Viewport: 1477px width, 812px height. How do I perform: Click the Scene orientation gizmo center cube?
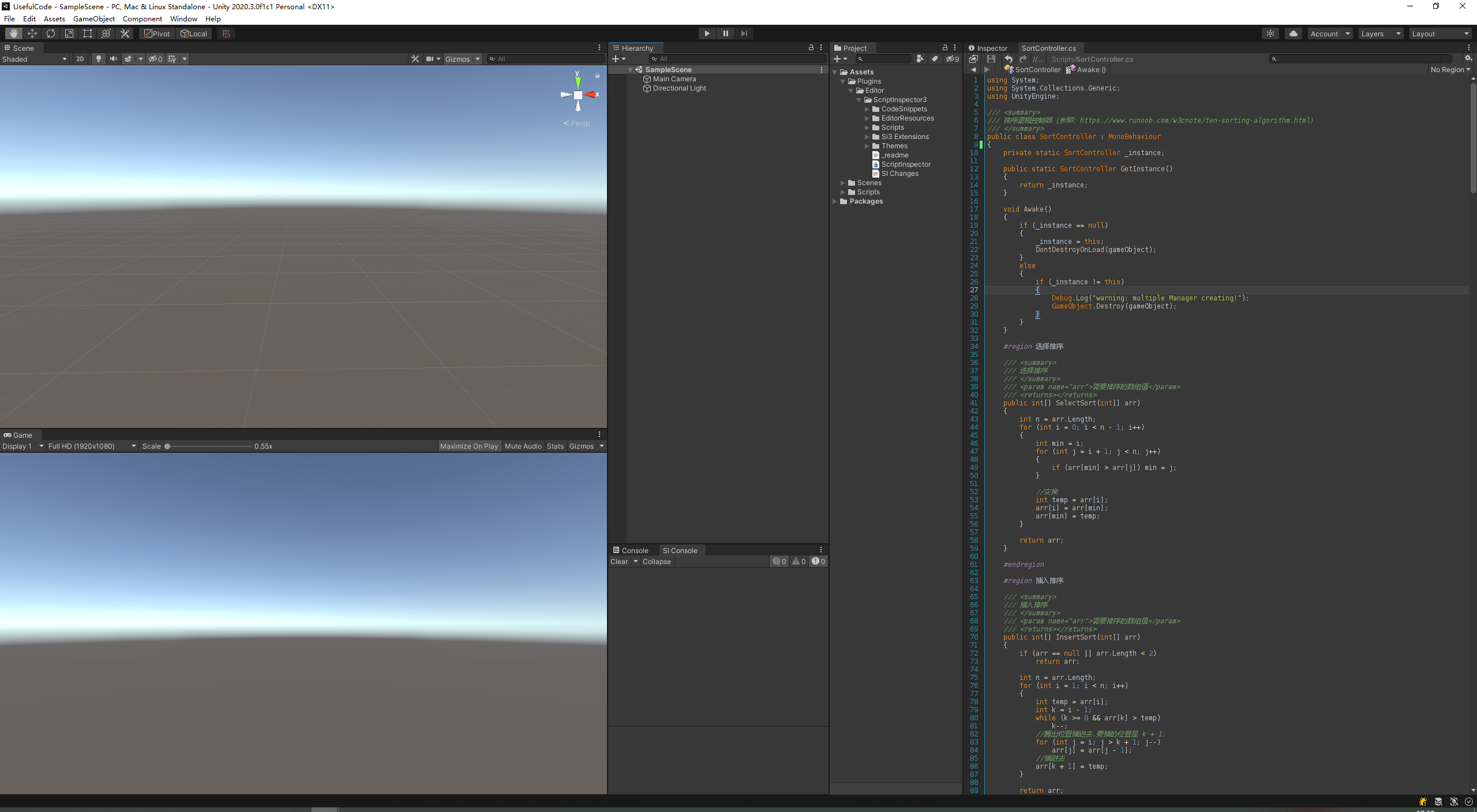pos(578,95)
